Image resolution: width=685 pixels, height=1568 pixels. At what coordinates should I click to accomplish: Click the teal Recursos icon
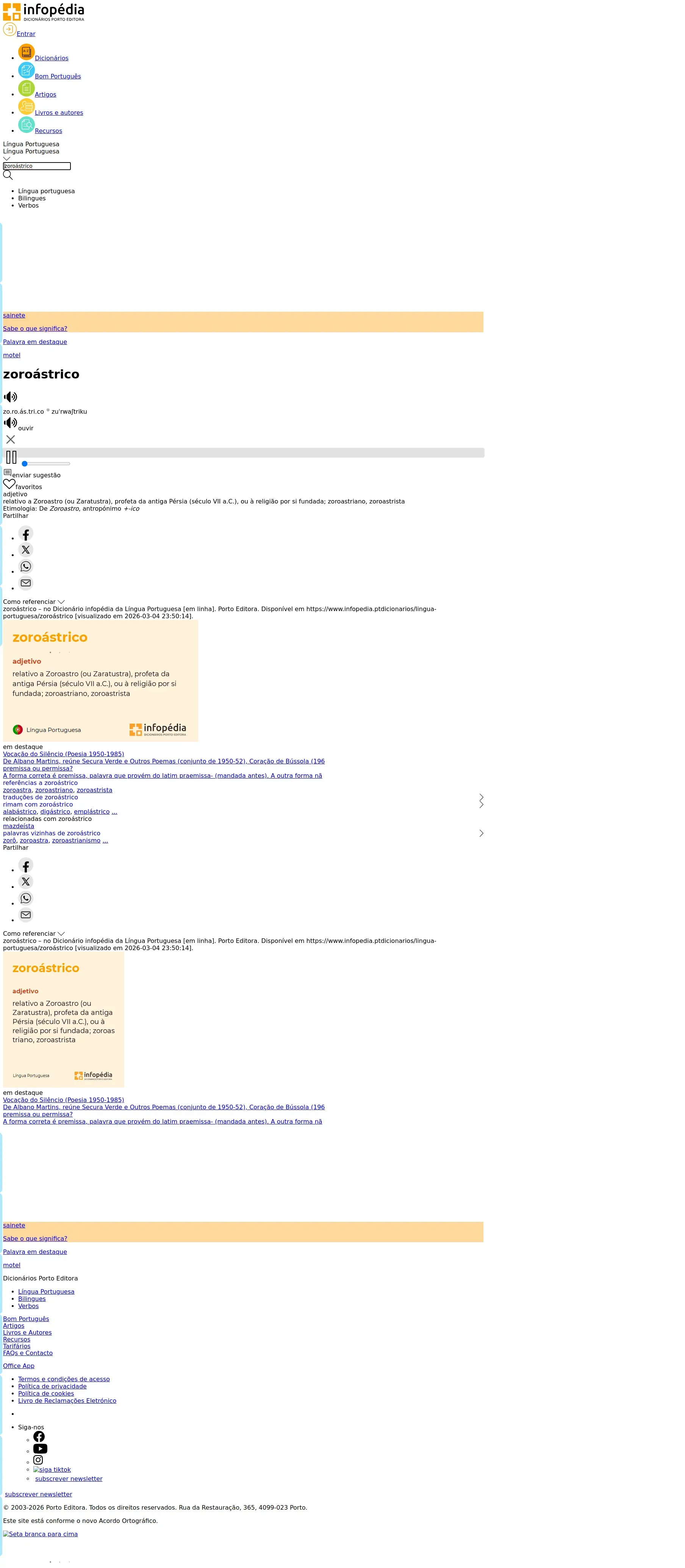[x=26, y=125]
